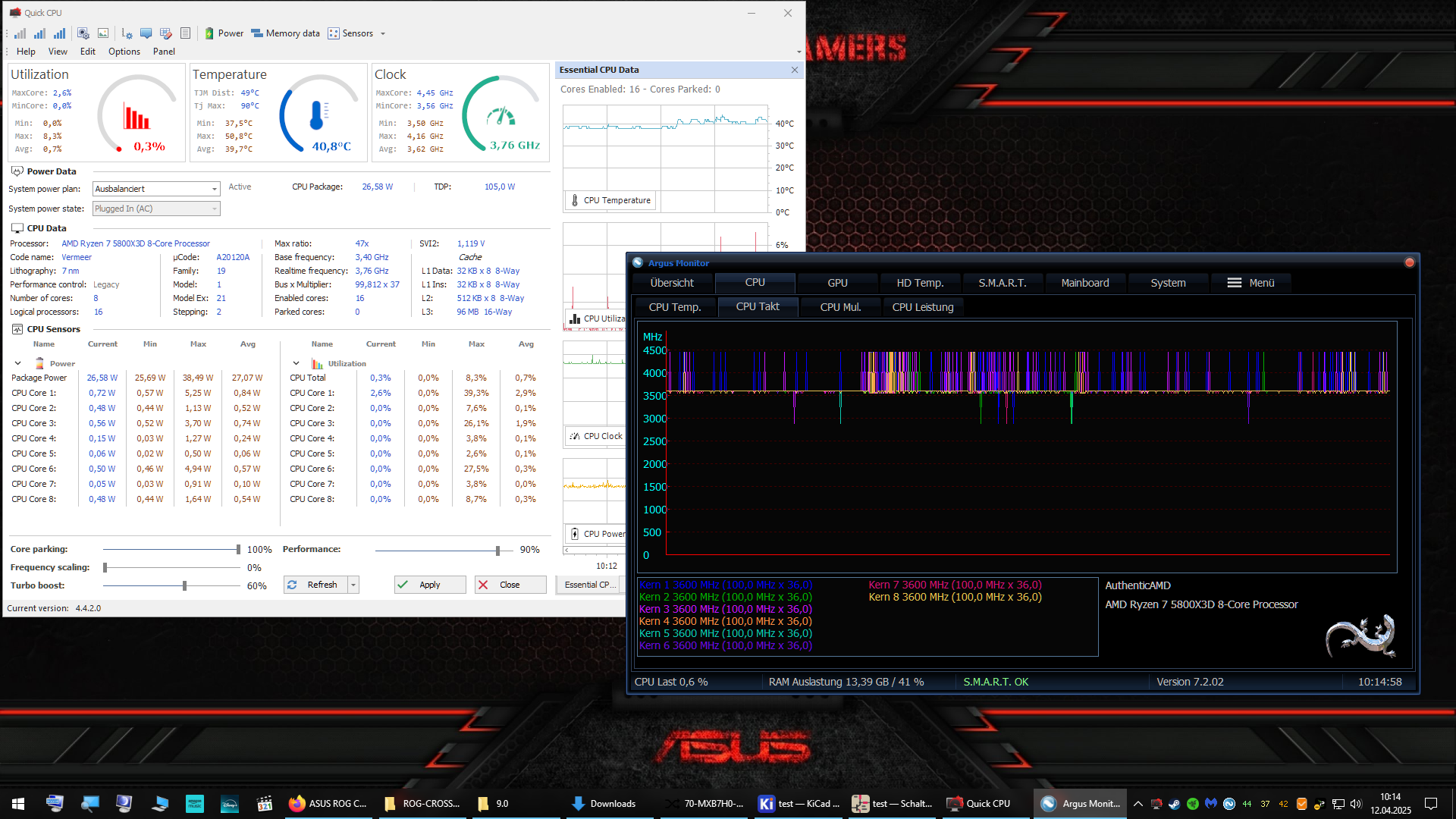This screenshot has height=819, width=1456.
Task: Switch to the CPU Takt tab in Argus Monitor
Action: [x=758, y=307]
